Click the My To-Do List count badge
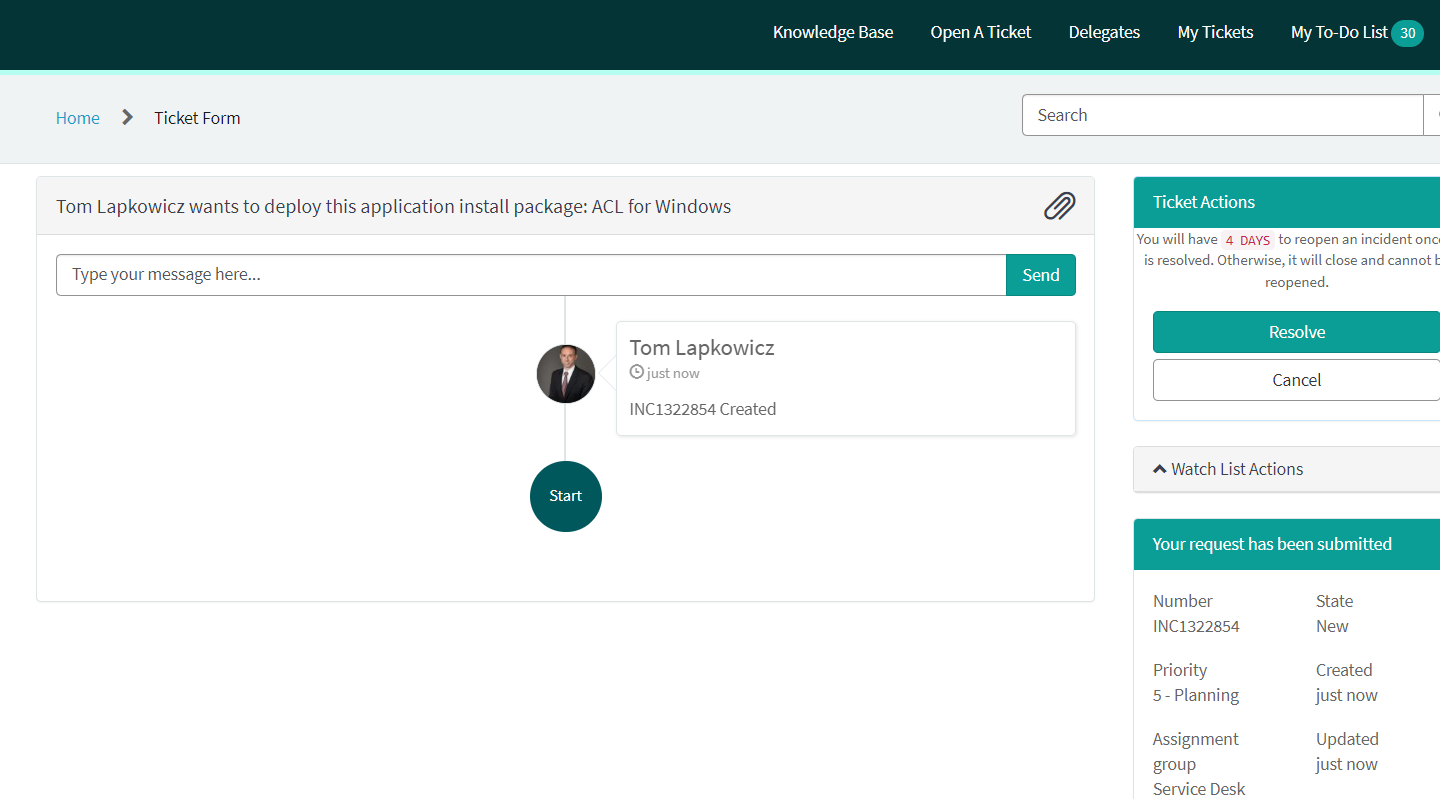 pos(1409,33)
